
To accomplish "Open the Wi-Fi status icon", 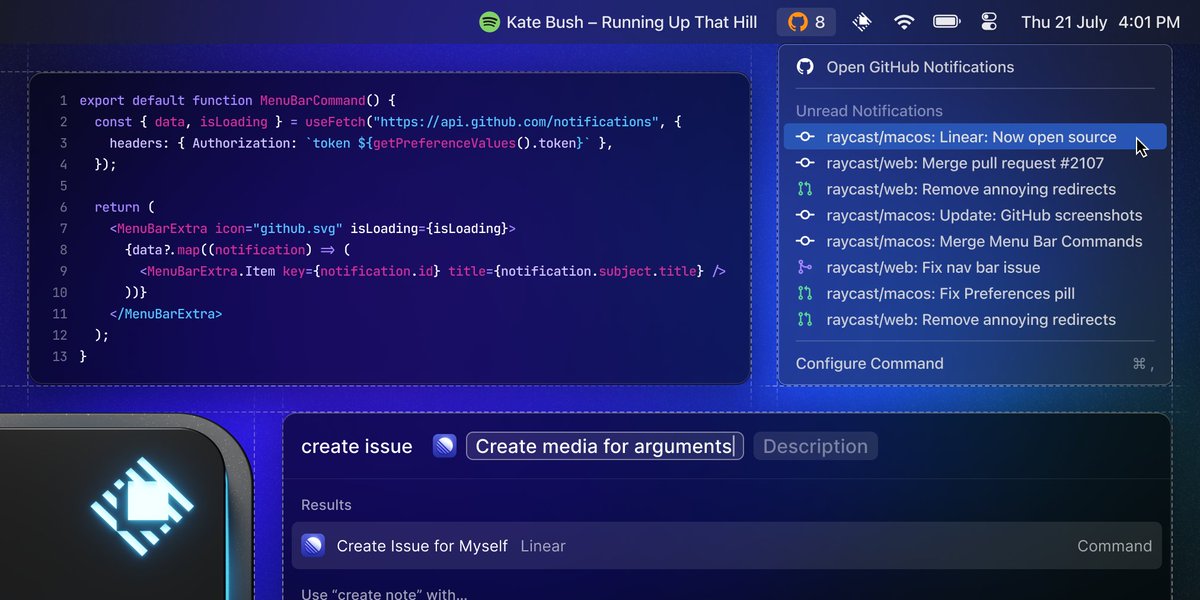I will pos(904,22).
